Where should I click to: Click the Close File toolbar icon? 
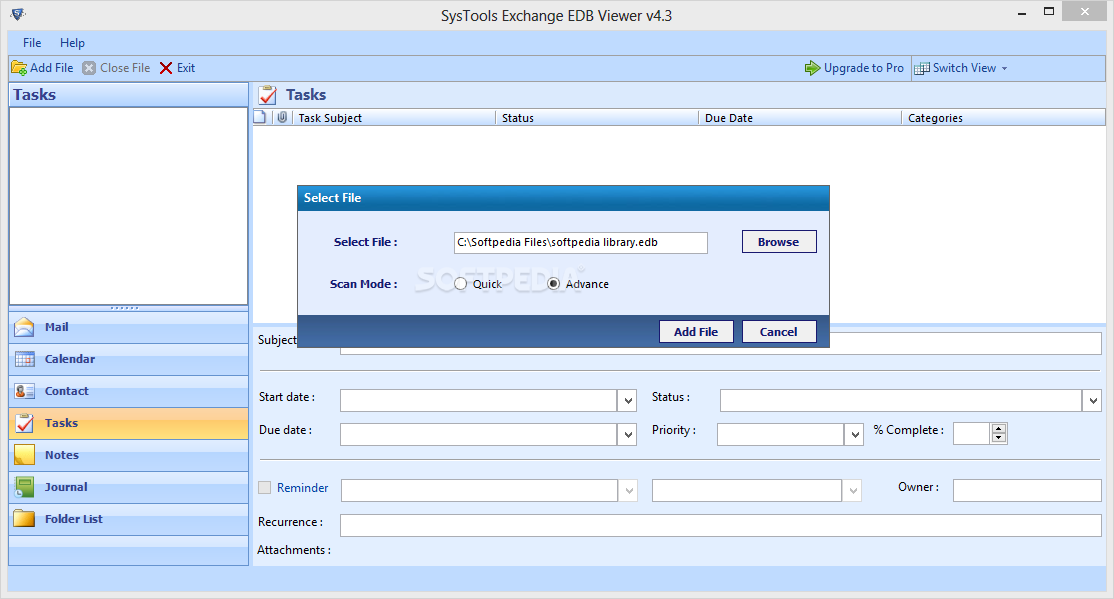[x=89, y=68]
